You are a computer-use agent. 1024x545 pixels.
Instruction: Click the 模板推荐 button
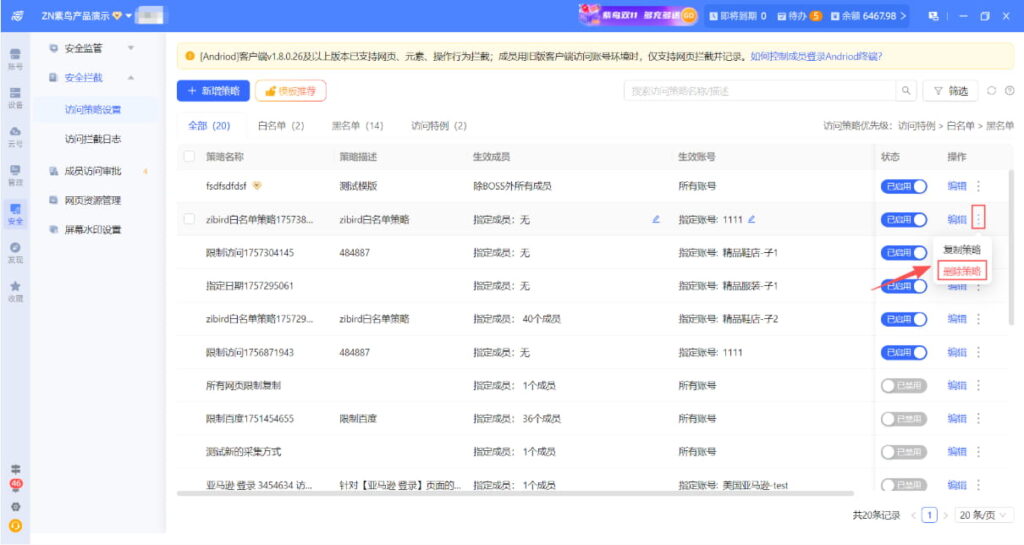[291, 91]
